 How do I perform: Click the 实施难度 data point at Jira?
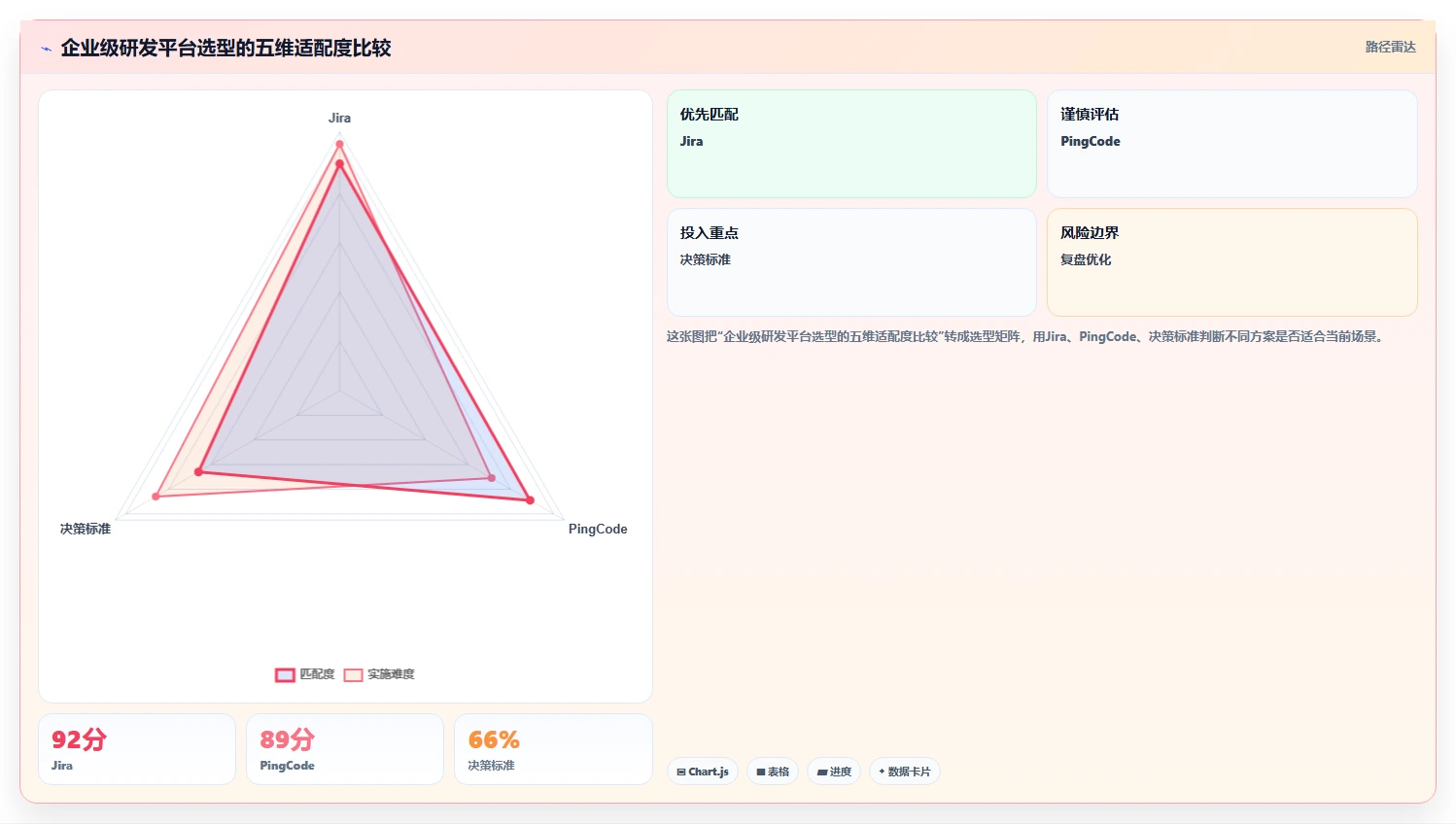[x=339, y=144]
